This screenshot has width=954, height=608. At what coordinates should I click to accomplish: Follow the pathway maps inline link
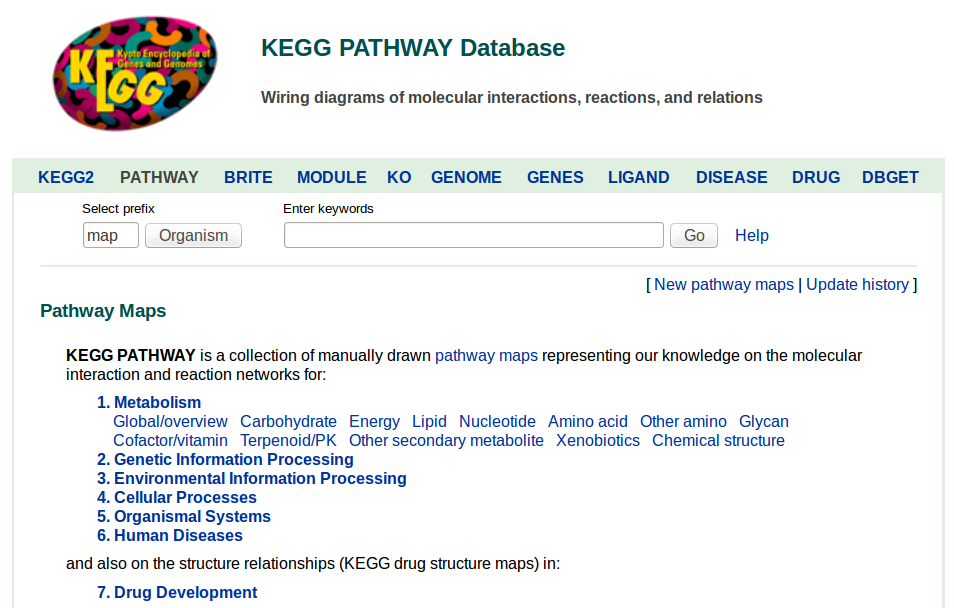pyautogui.click(x=486, y=355)
